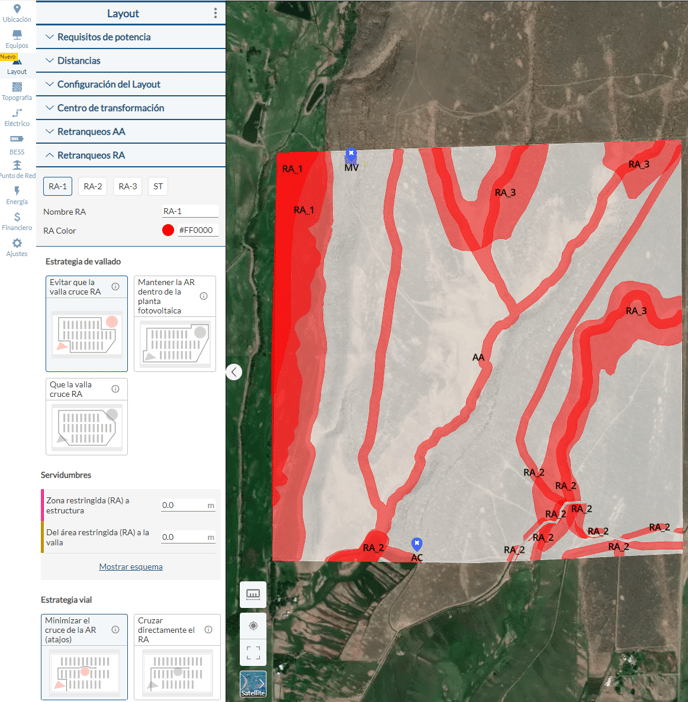Open the Topografía section in sidebar
688x702 pixels.
pos(17,91)
